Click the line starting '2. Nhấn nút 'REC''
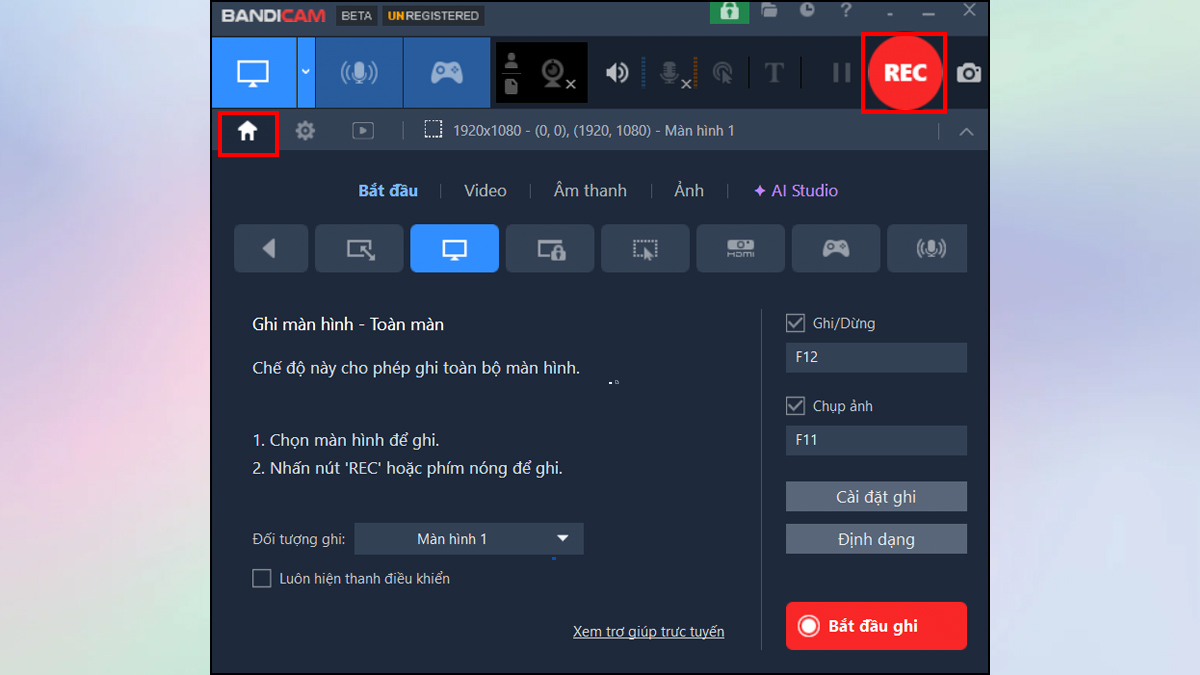 point(407,468)
